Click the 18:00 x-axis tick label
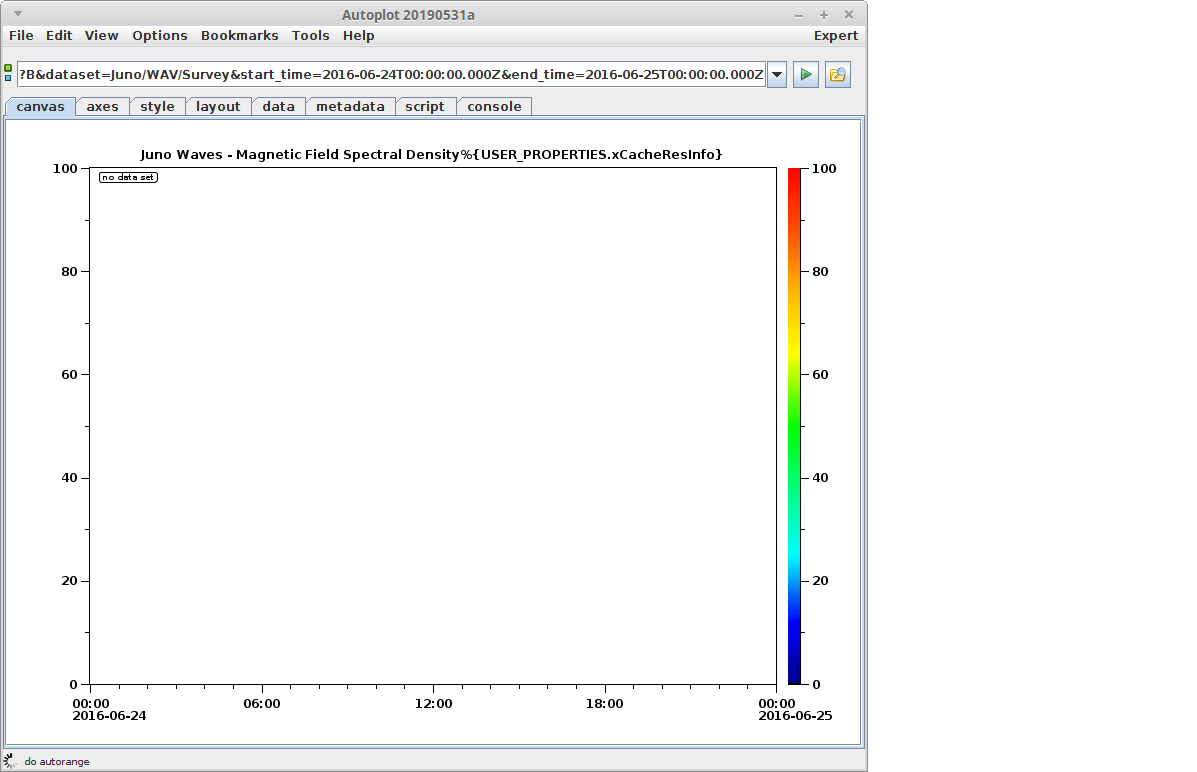The width and height of the screenshot is (1197, 772). click(x=605, y=704)
